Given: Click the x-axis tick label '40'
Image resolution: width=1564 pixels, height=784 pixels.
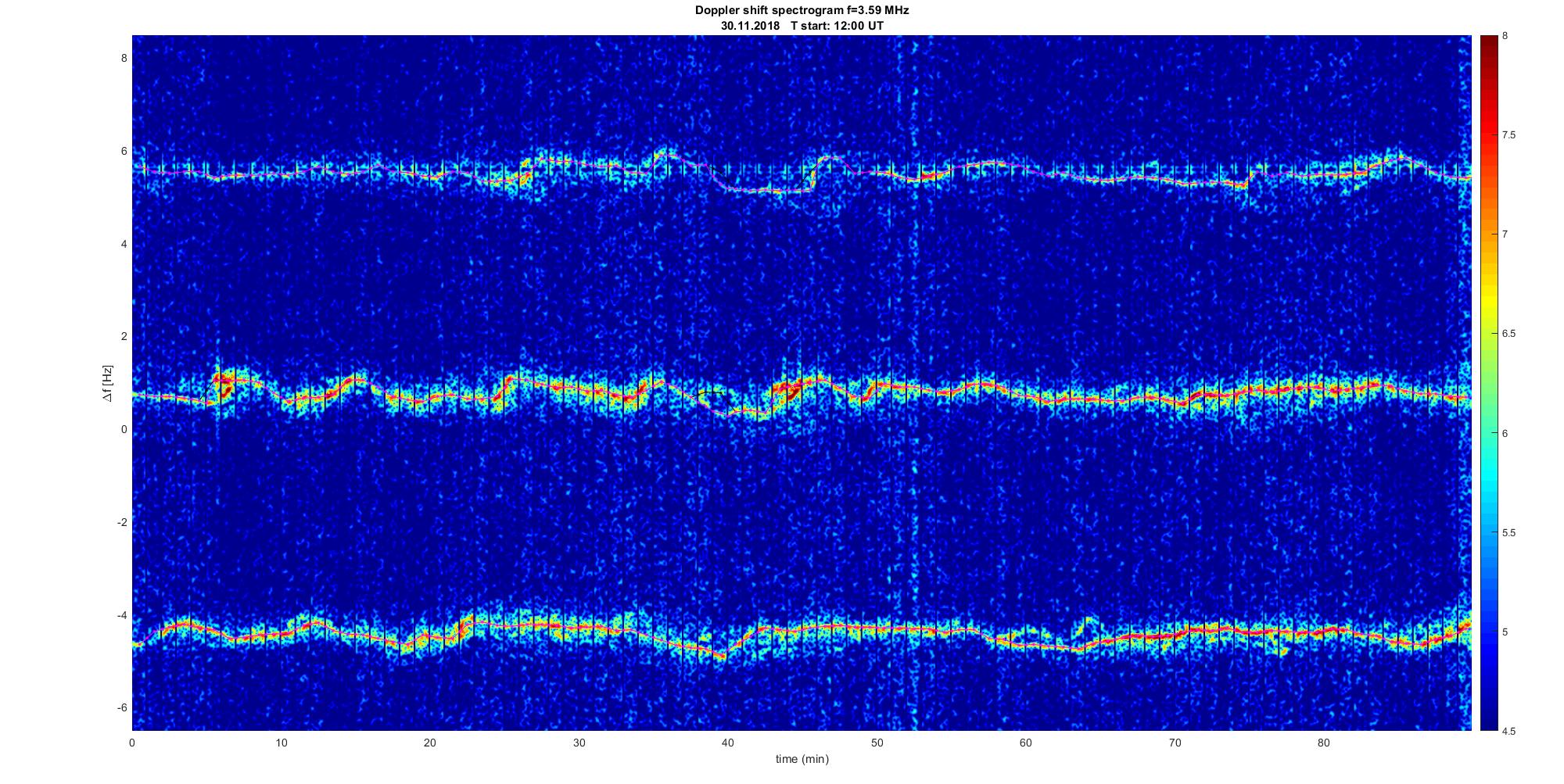Looking at the screenshot, I should click(728, 743).
